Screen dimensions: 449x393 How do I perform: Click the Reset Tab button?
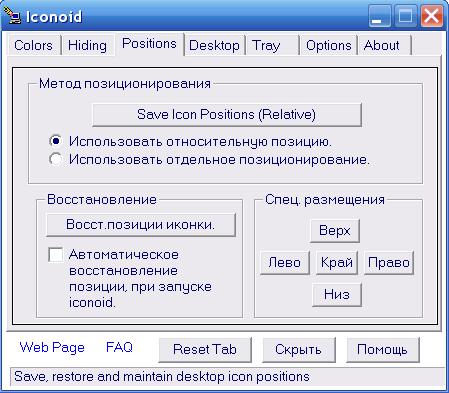[x=205, y=350]
